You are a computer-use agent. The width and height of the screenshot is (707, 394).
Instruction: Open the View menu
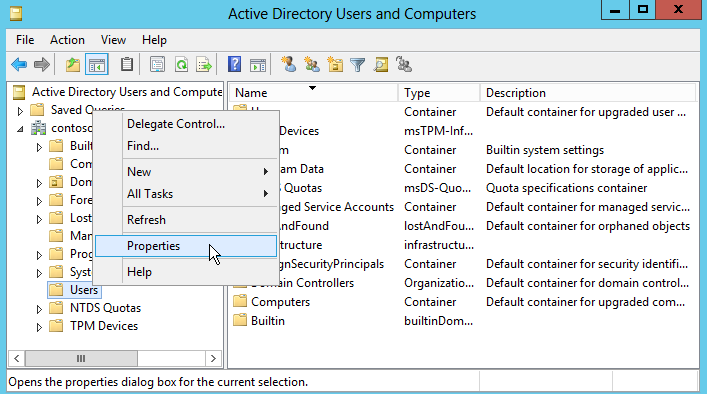coord(113,40)
